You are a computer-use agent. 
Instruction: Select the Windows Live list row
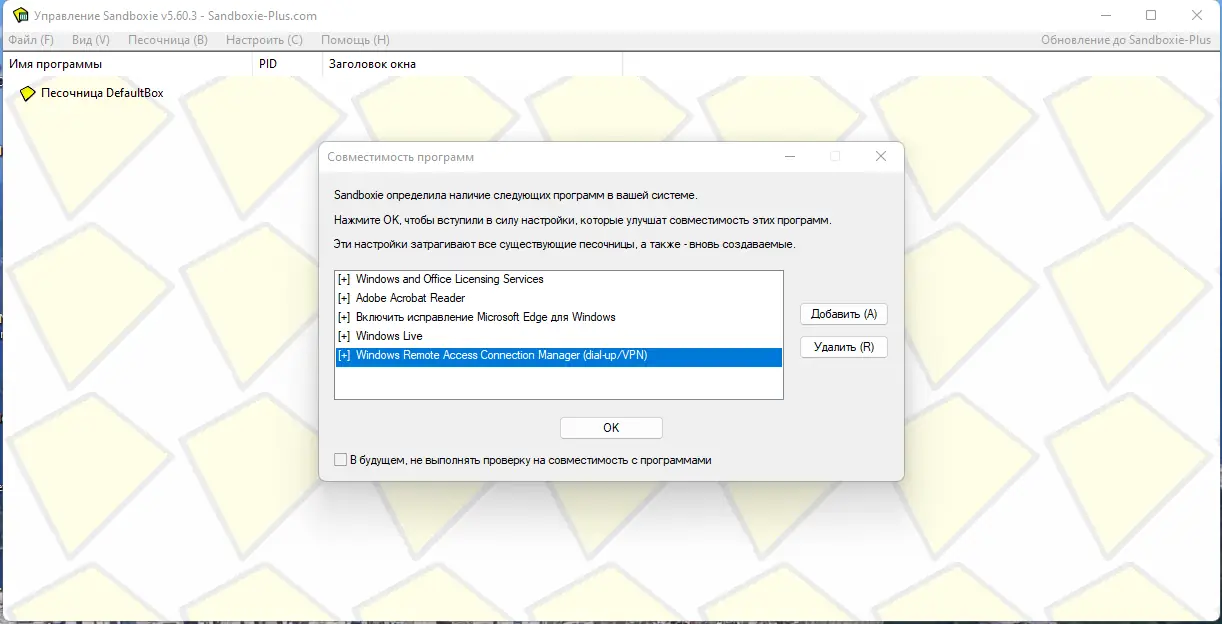pos(559,336)
